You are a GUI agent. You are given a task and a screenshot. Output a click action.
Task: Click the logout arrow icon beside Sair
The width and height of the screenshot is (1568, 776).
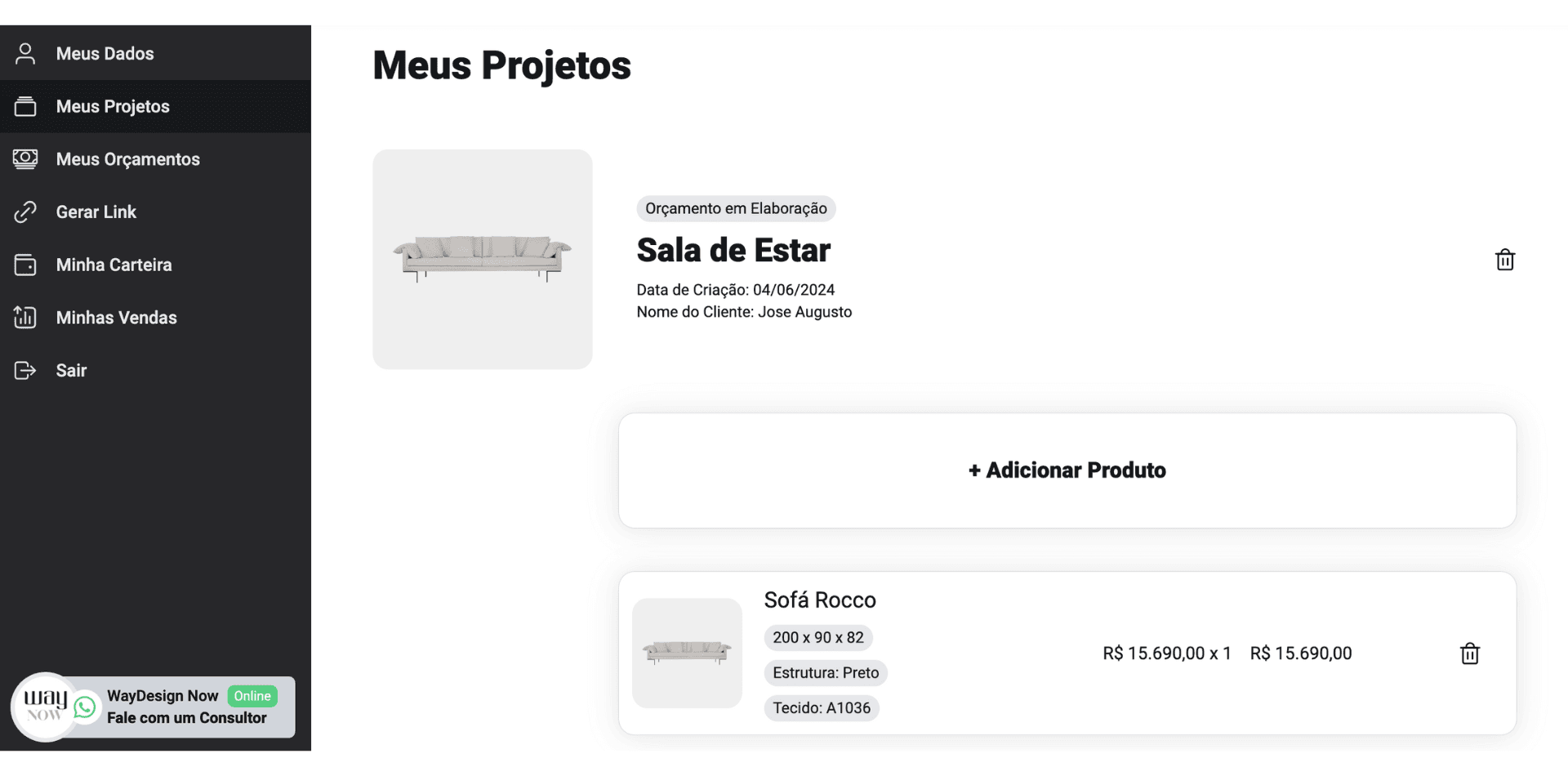click(x=25, y=370)
